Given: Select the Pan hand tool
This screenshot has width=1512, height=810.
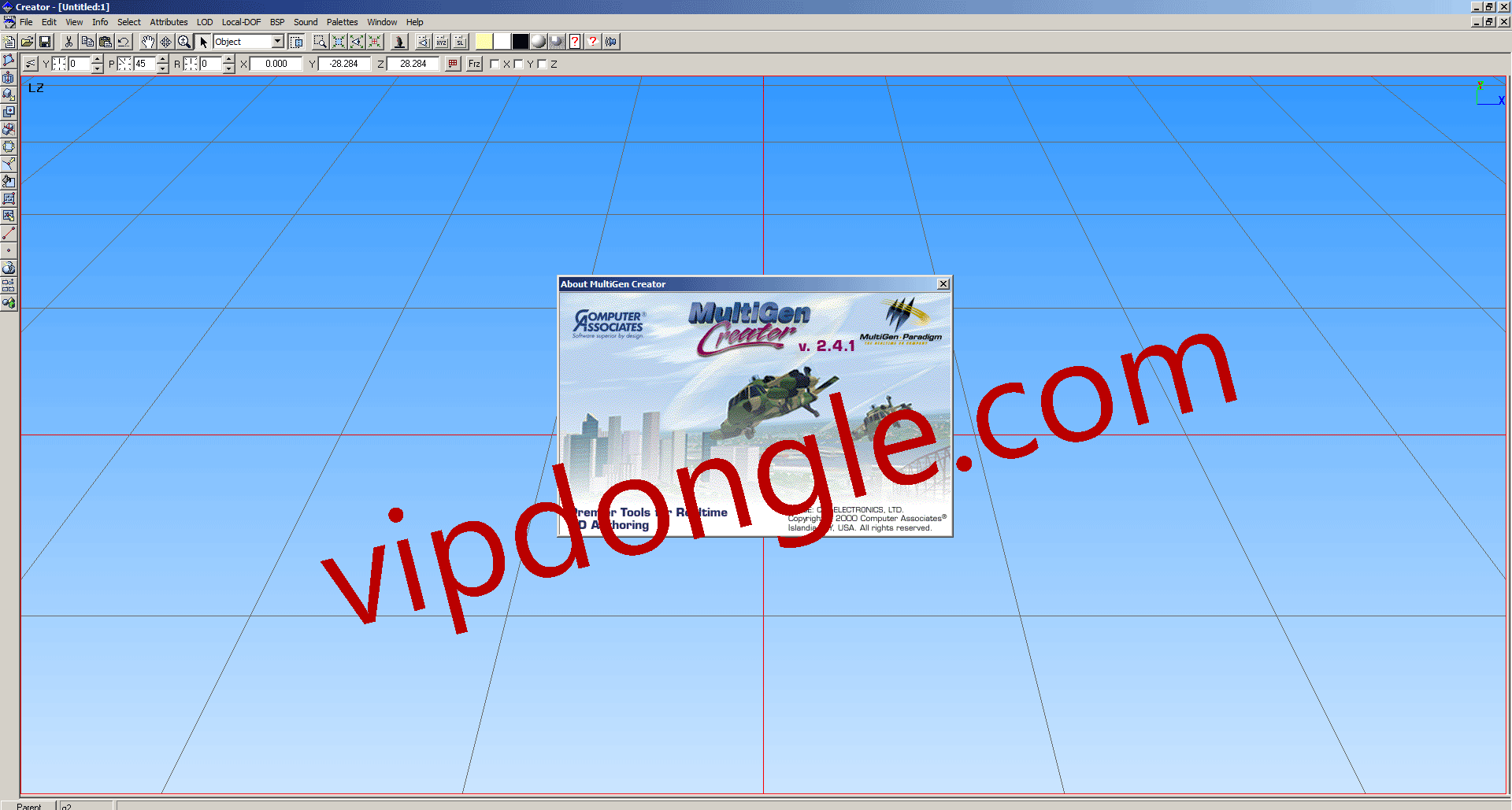Looking at the screenshot, I should 147,41.
